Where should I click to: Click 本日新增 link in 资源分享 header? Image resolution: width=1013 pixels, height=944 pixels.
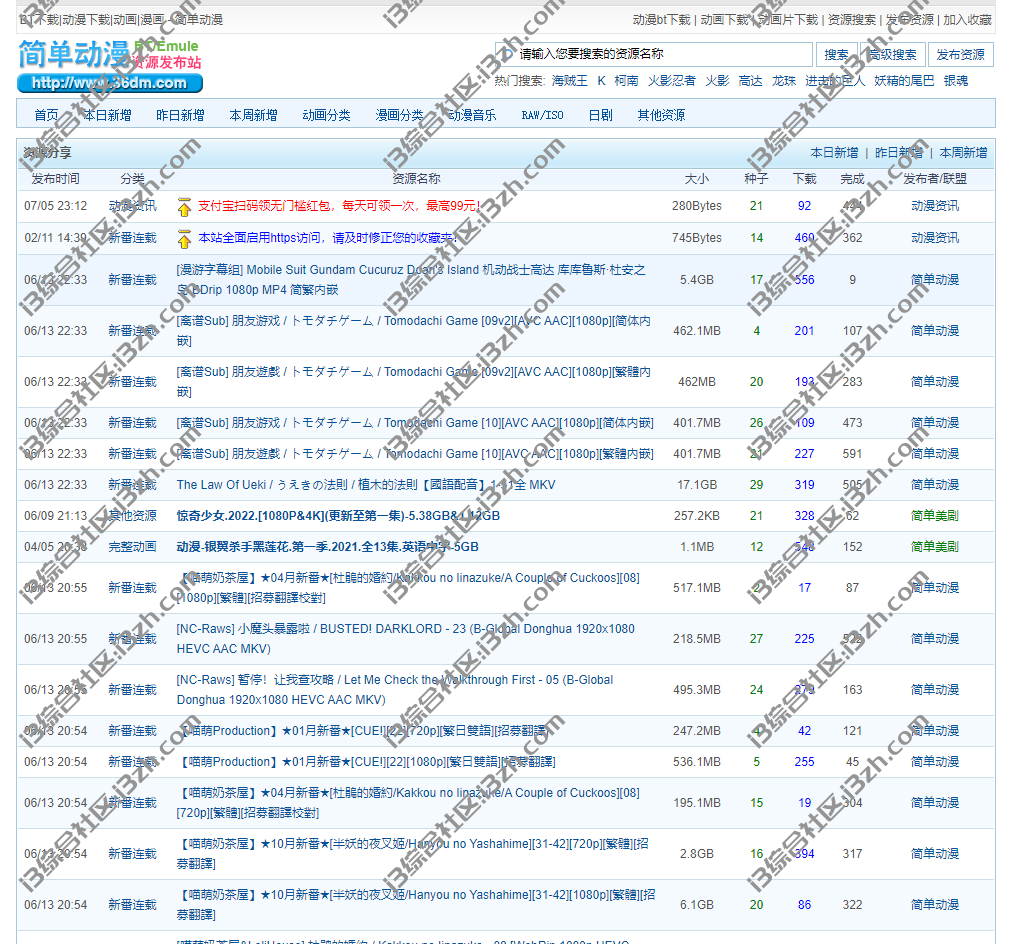tap(834, 152)
